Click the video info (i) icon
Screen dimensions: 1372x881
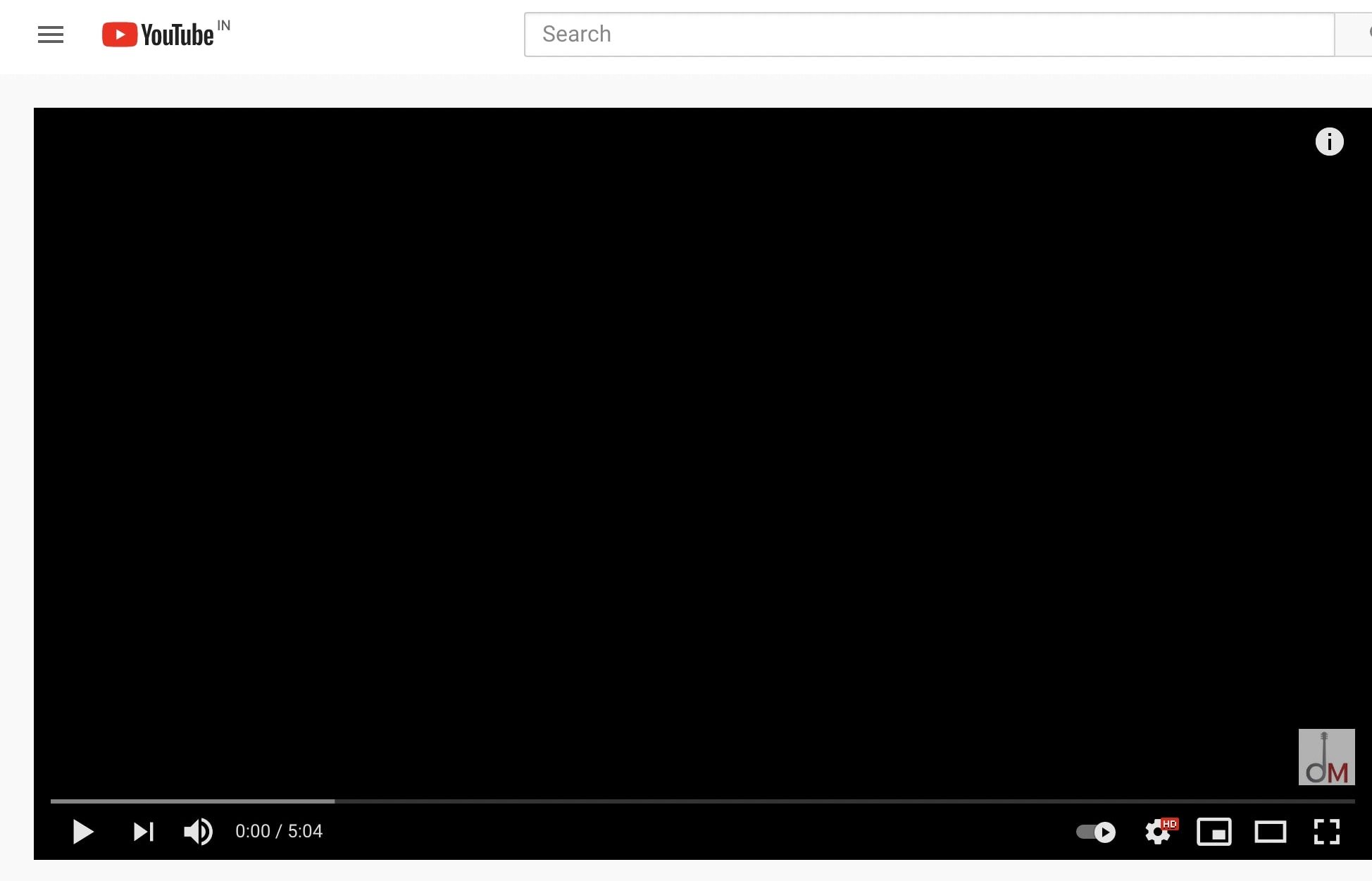pyautogui.click(x=1330, y=142)
